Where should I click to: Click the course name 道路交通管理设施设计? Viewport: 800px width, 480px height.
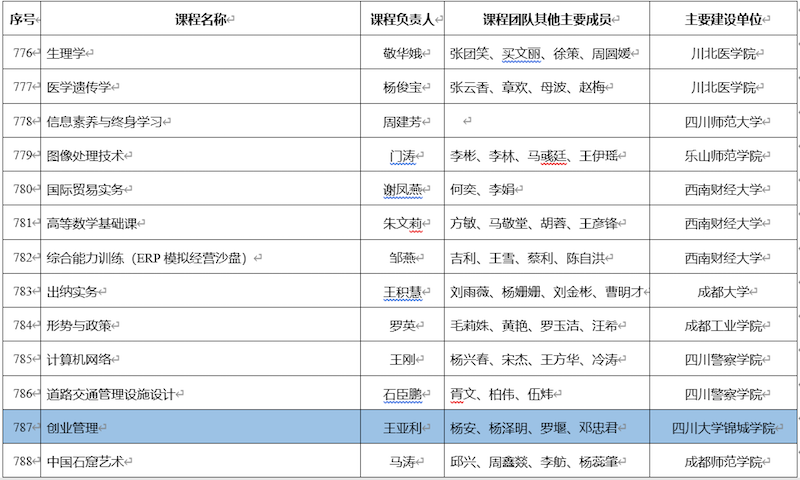click(x=111, y=394)
